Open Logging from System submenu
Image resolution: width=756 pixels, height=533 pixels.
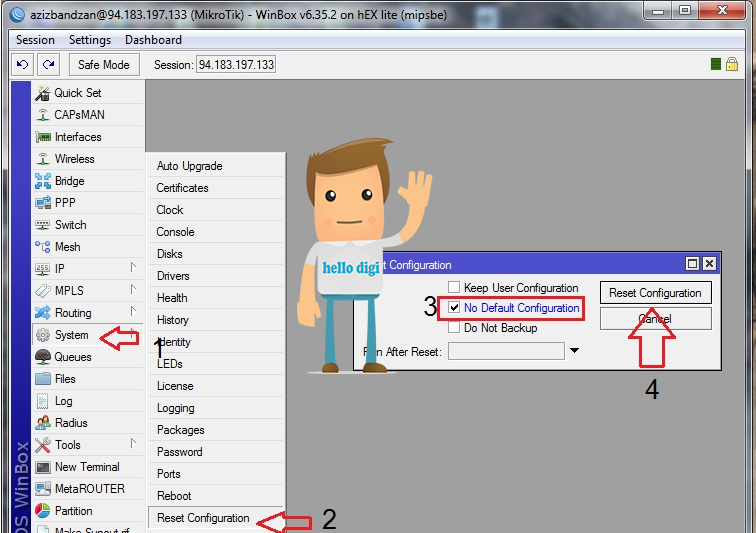coord(216,408)
